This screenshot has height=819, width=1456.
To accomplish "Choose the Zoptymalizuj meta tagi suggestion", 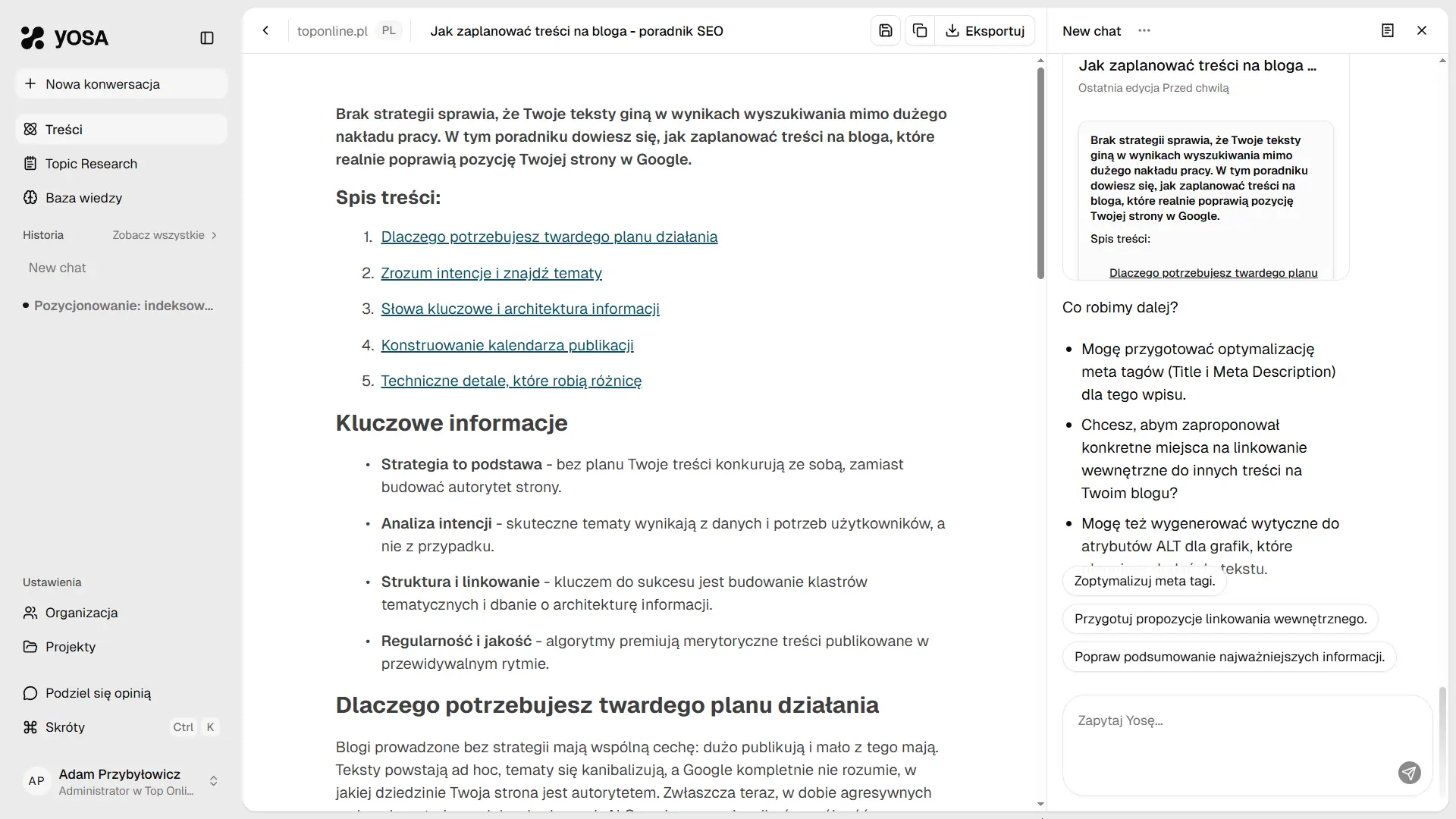I will [1144, 581].
